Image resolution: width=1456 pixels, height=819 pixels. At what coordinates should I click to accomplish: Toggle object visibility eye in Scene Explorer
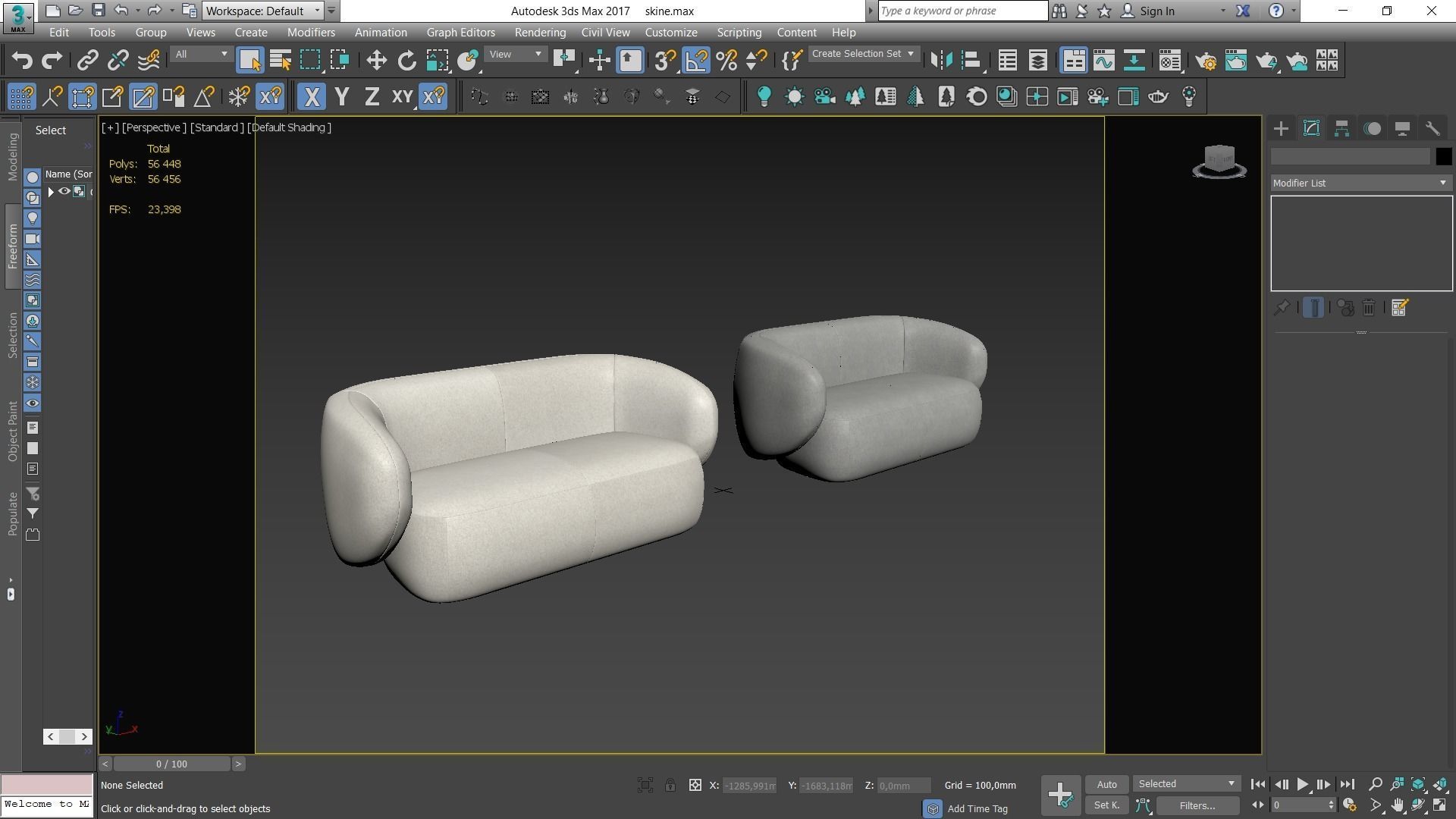(64, 191)
